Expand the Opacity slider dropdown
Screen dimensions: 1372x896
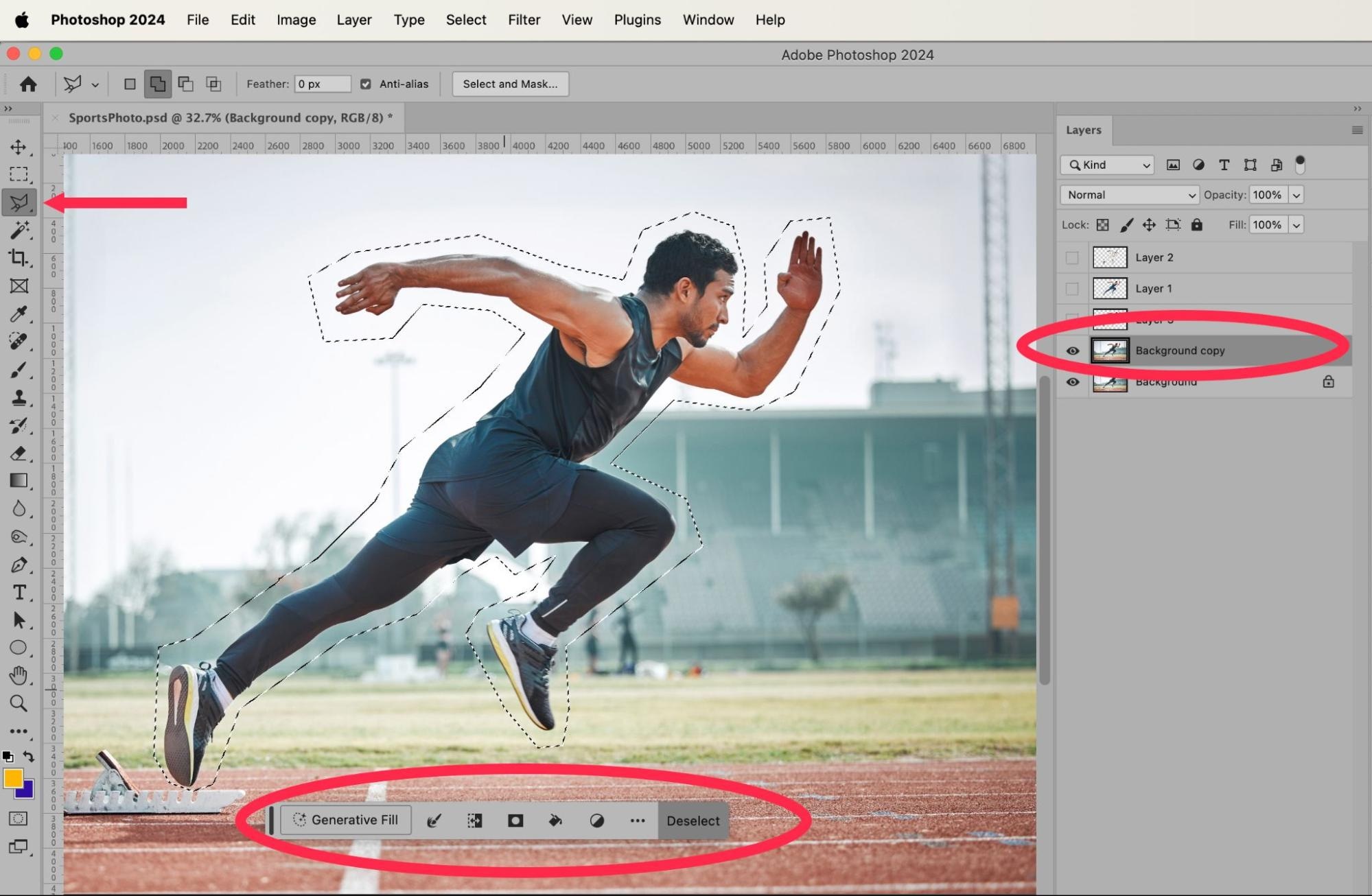[1297, 195]
